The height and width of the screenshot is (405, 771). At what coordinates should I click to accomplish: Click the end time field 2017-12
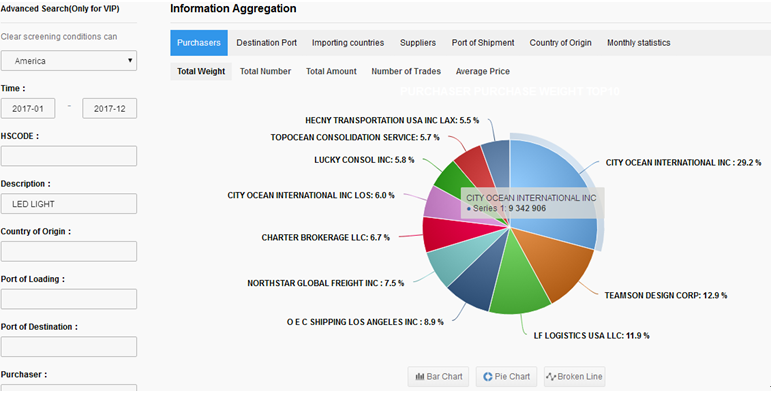point(109,109)
